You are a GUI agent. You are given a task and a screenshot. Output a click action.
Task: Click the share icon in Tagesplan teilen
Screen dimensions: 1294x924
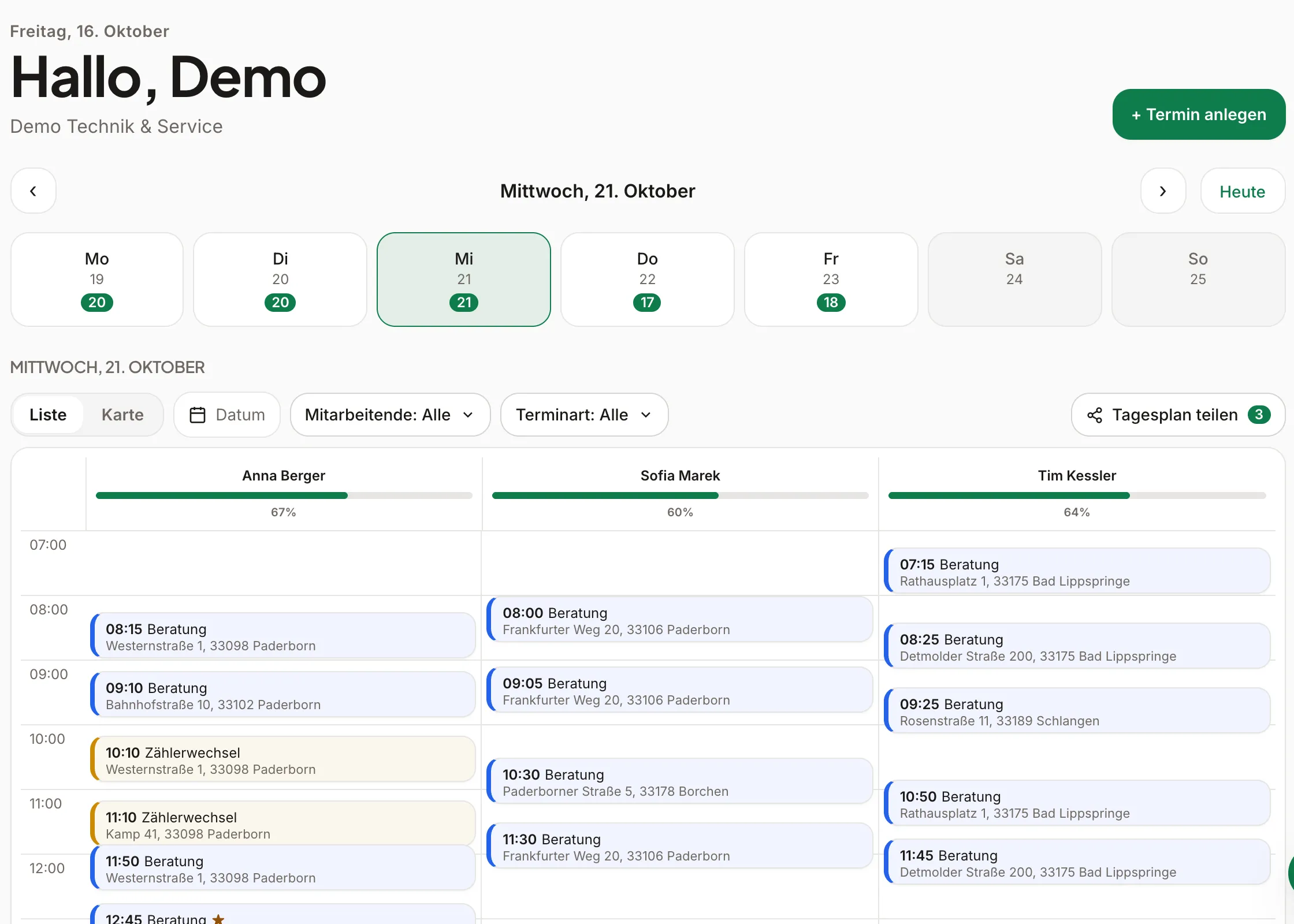click(x=1095, y=415)
